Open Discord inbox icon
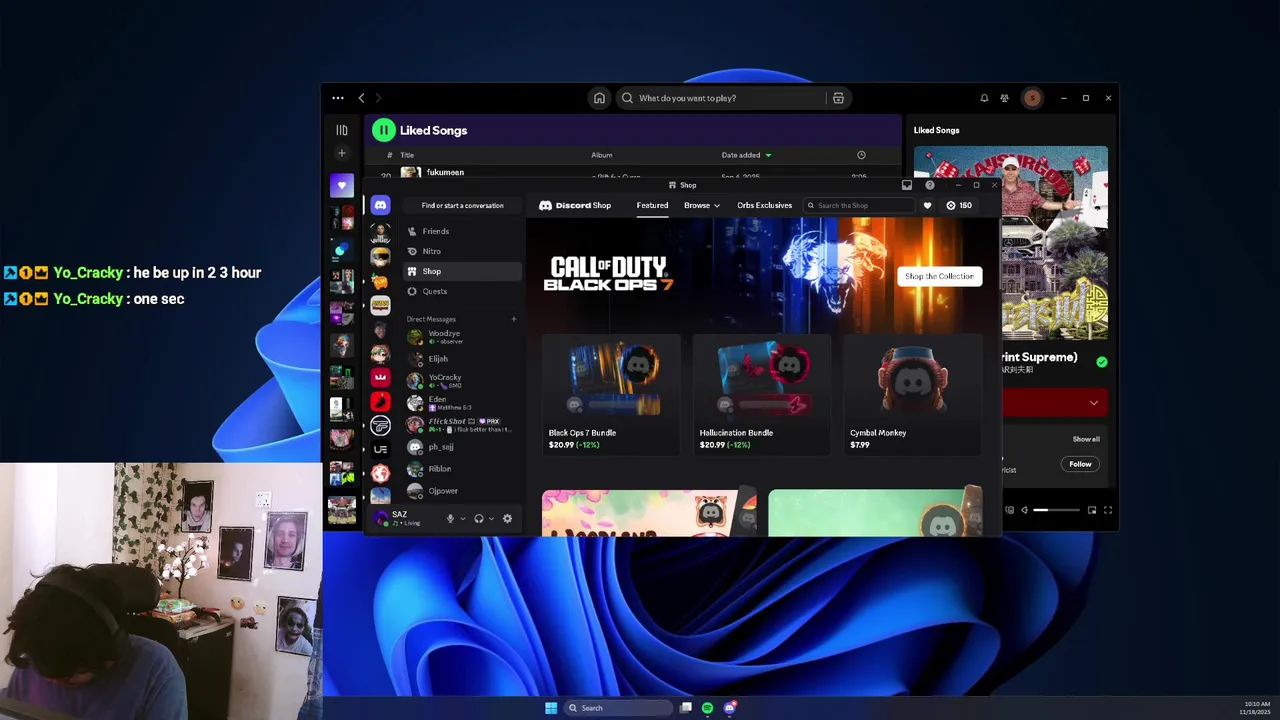The image size is (1280, 720). click(907, 185)
